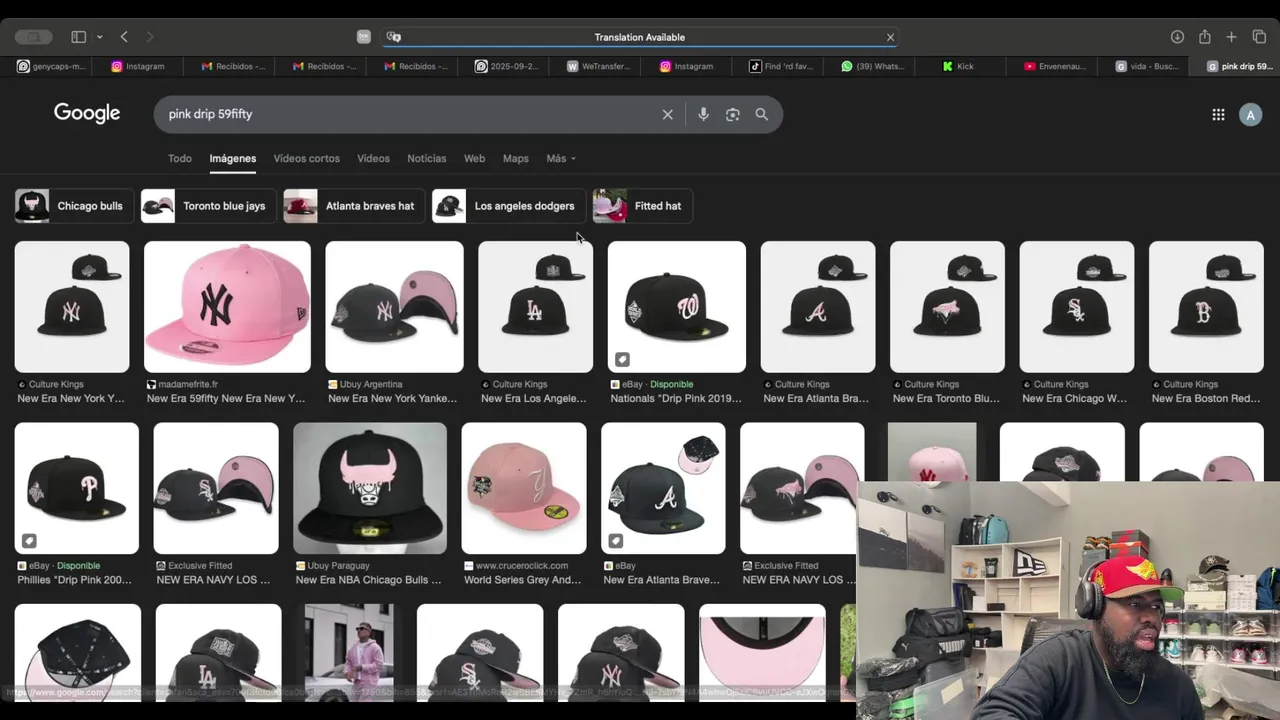Filter by Fitted hat chip

coord(642,206)
